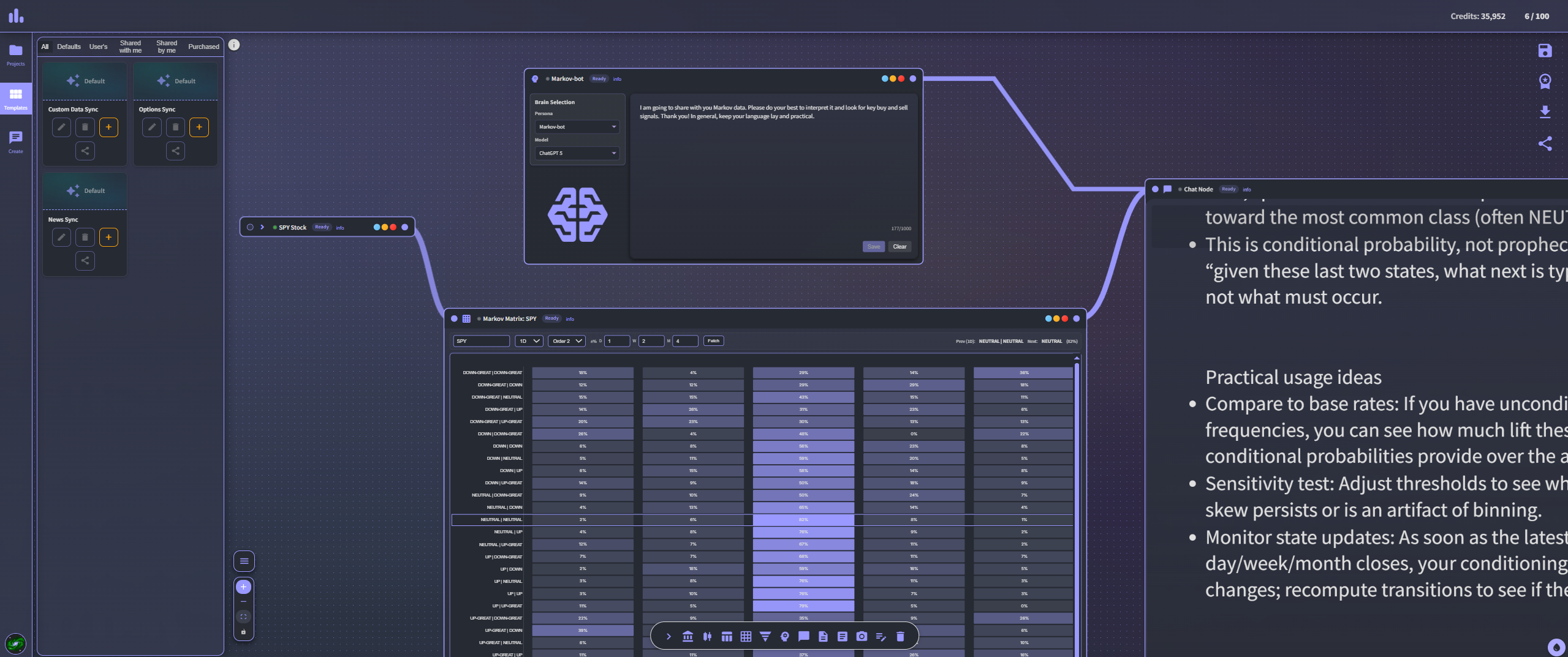Switch to the Purchased tab in the templates panel
Screen dimensions: 1568x657
tap(203, 47)
